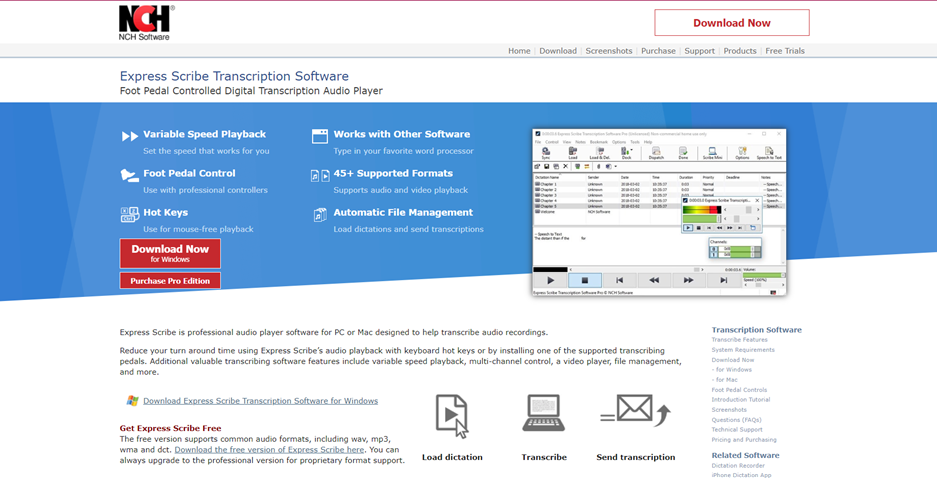Click the 45+ Supported Formats icon
This screenshot has height=478, width=937.
(x=320, y=175)
